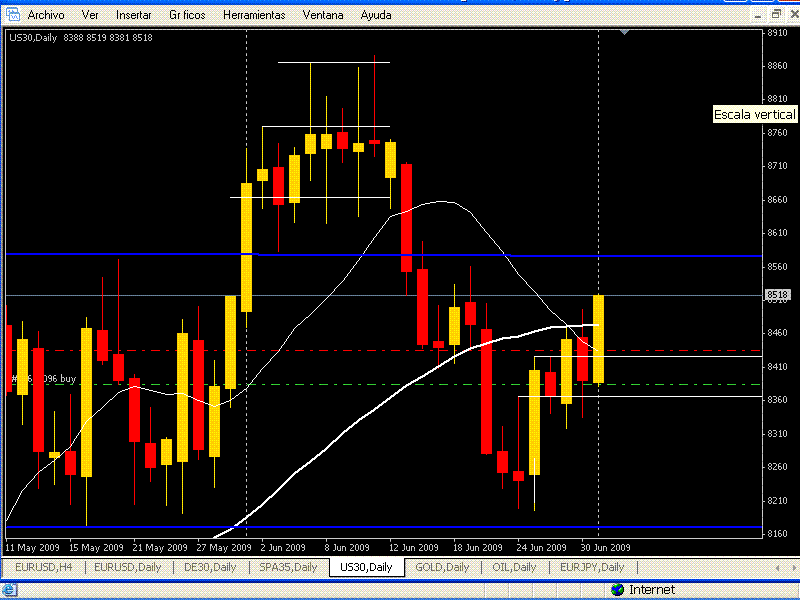This screenshot has width=800, height=600.
Task: Click the chart shift triangle marker
Action: [x=624, y=32]
